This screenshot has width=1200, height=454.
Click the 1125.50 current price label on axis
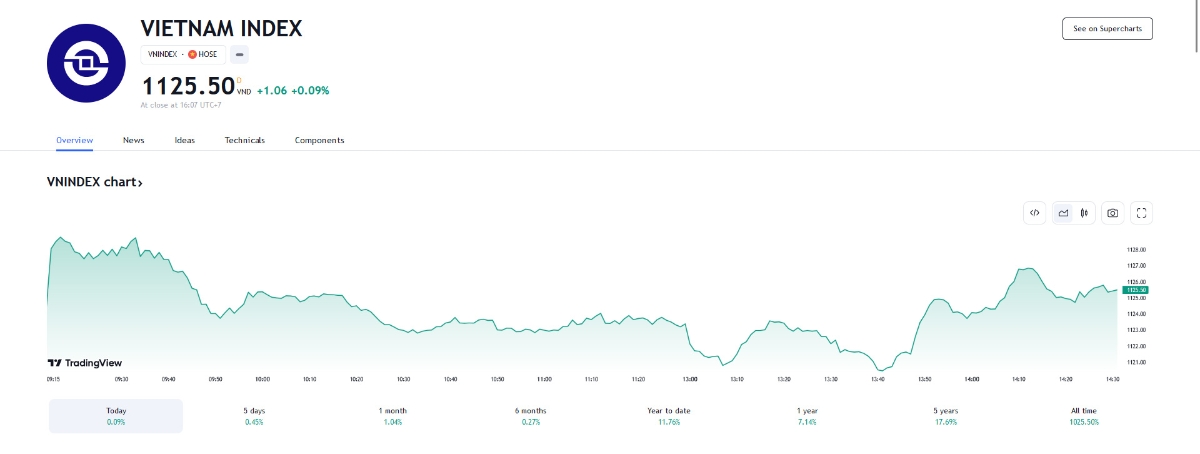click(x=1135, y=290)
